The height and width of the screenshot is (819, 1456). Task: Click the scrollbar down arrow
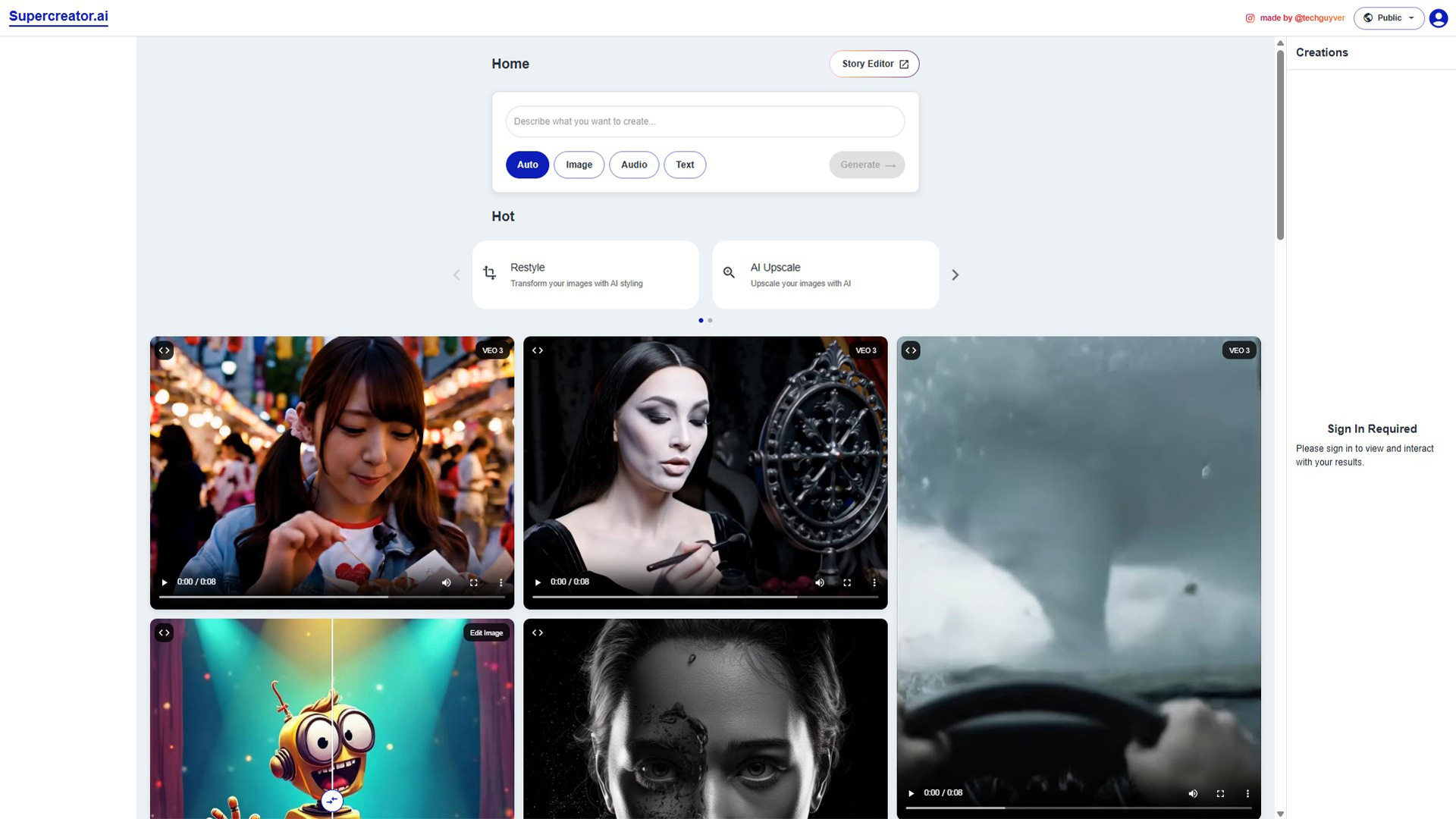point(1280,814)
